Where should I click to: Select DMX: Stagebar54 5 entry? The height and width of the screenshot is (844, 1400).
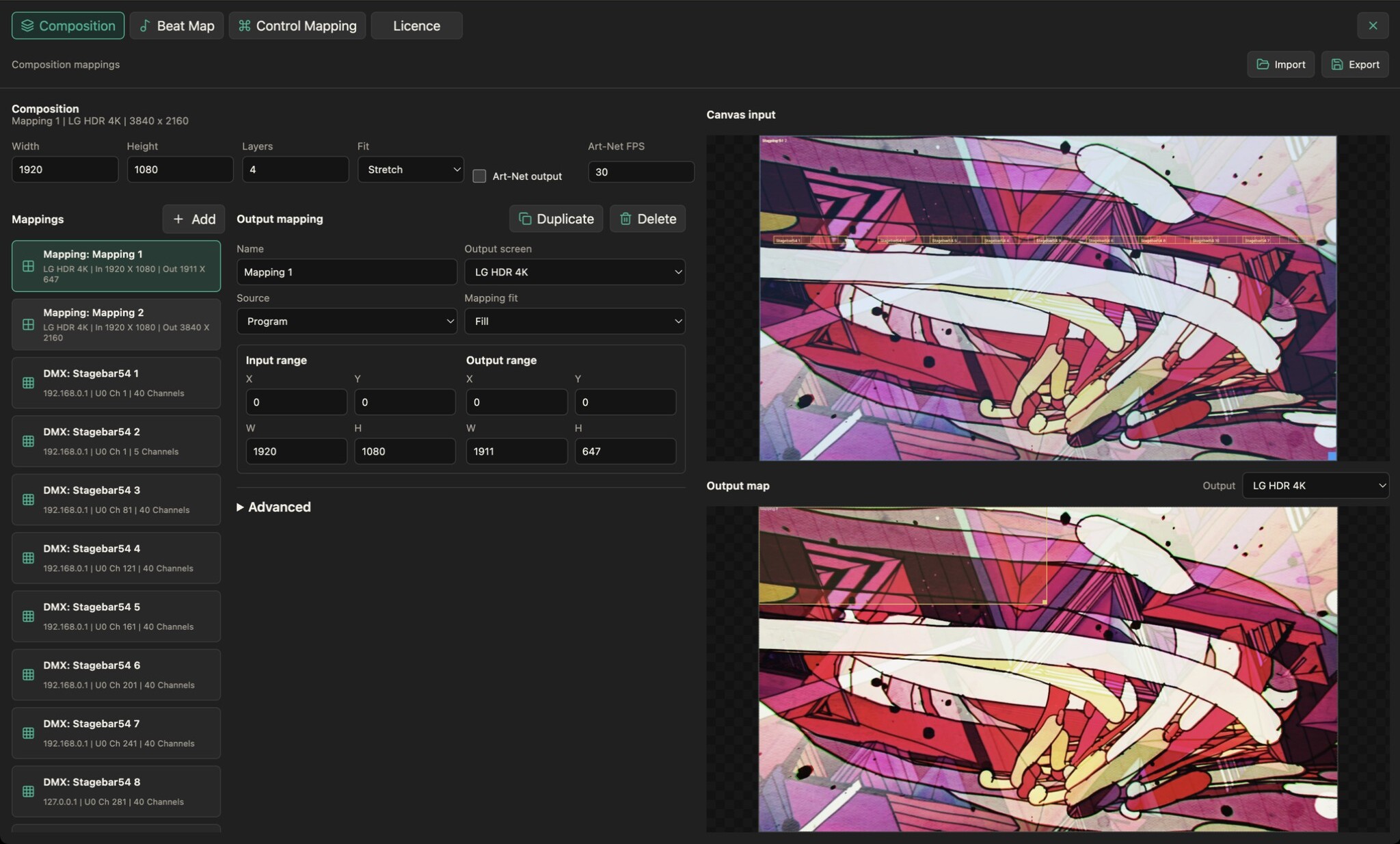click(x=116, y=616)
